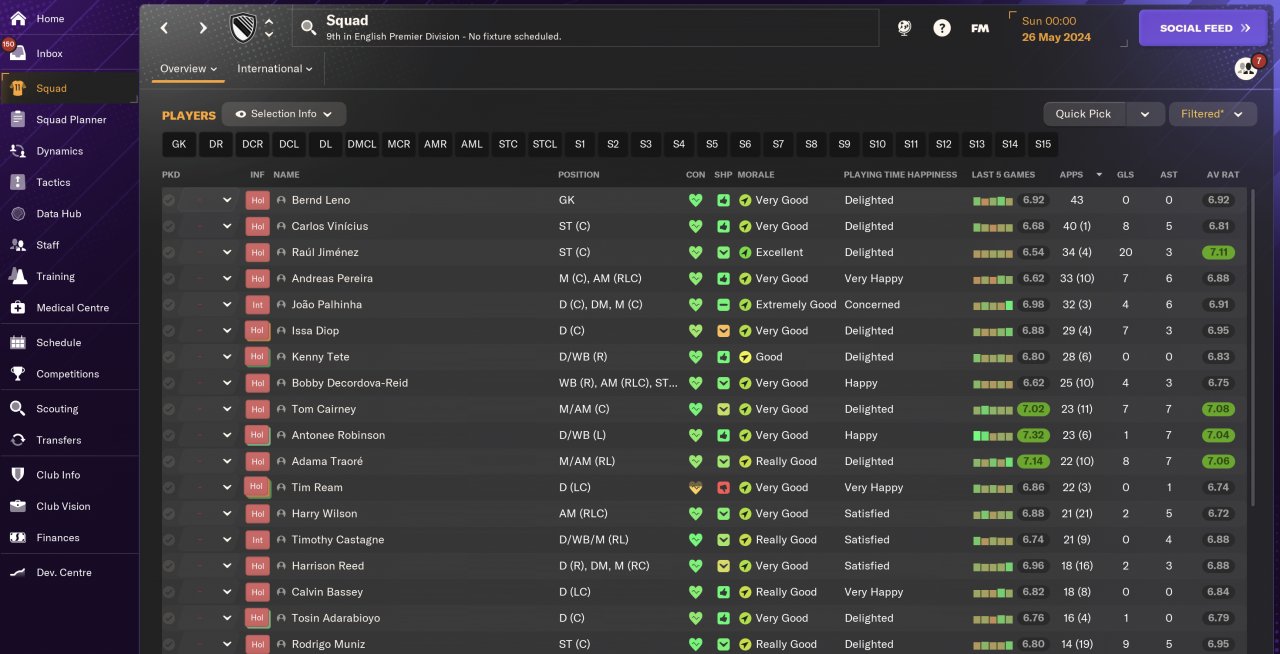The image size is (1280, 654).
Task: Toggle pick checkbox for Raúl Jiménez
Action: [x=169, y=252]
